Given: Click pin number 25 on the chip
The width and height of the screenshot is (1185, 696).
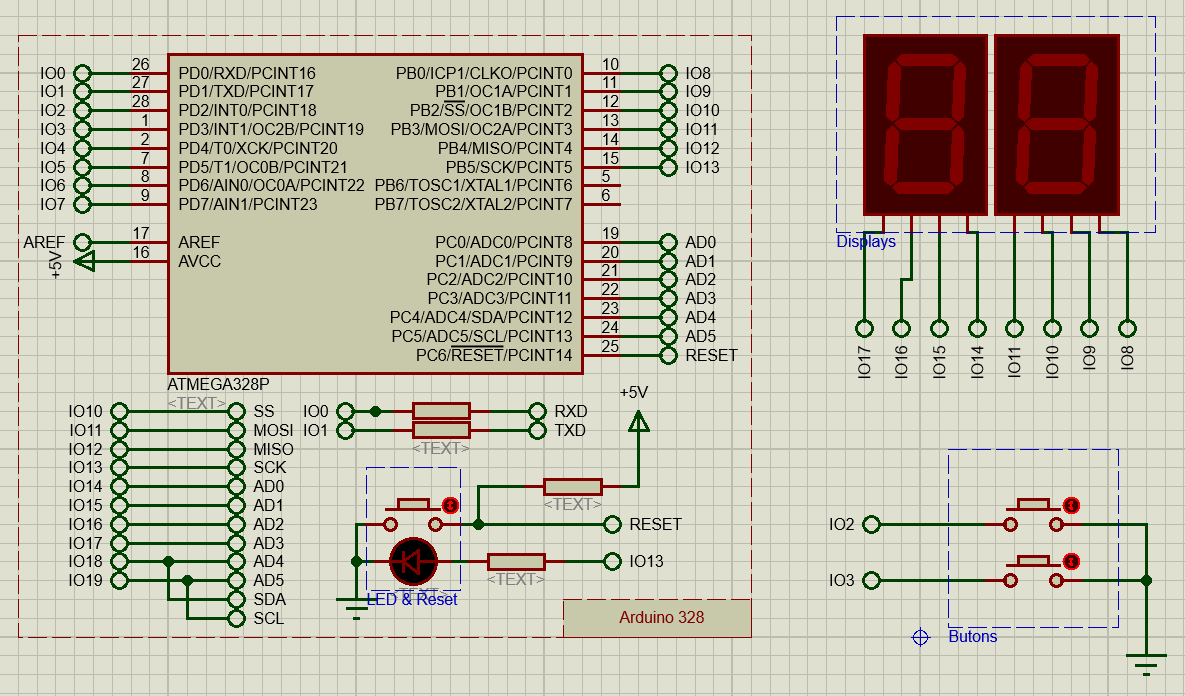Looking at the screenshot, I should tap(611, 346).
